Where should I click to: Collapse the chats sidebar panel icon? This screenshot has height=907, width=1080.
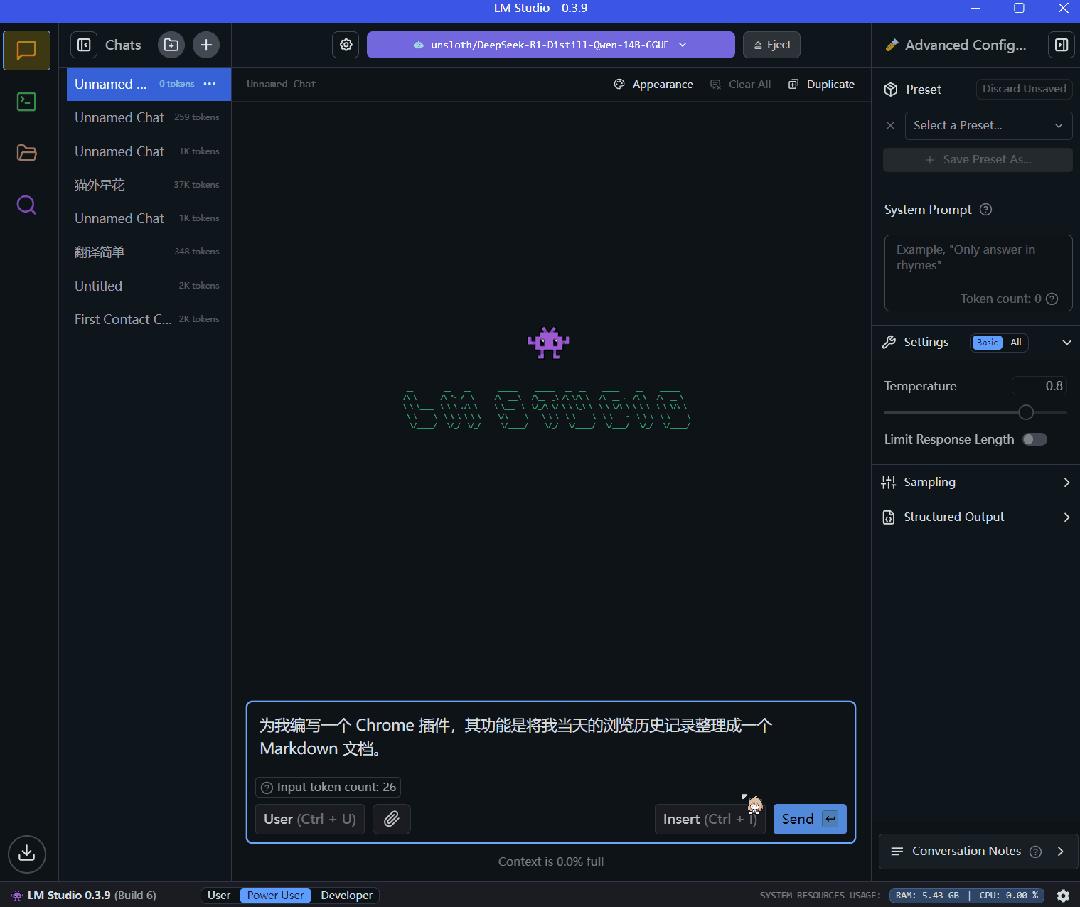coord(84,45)
